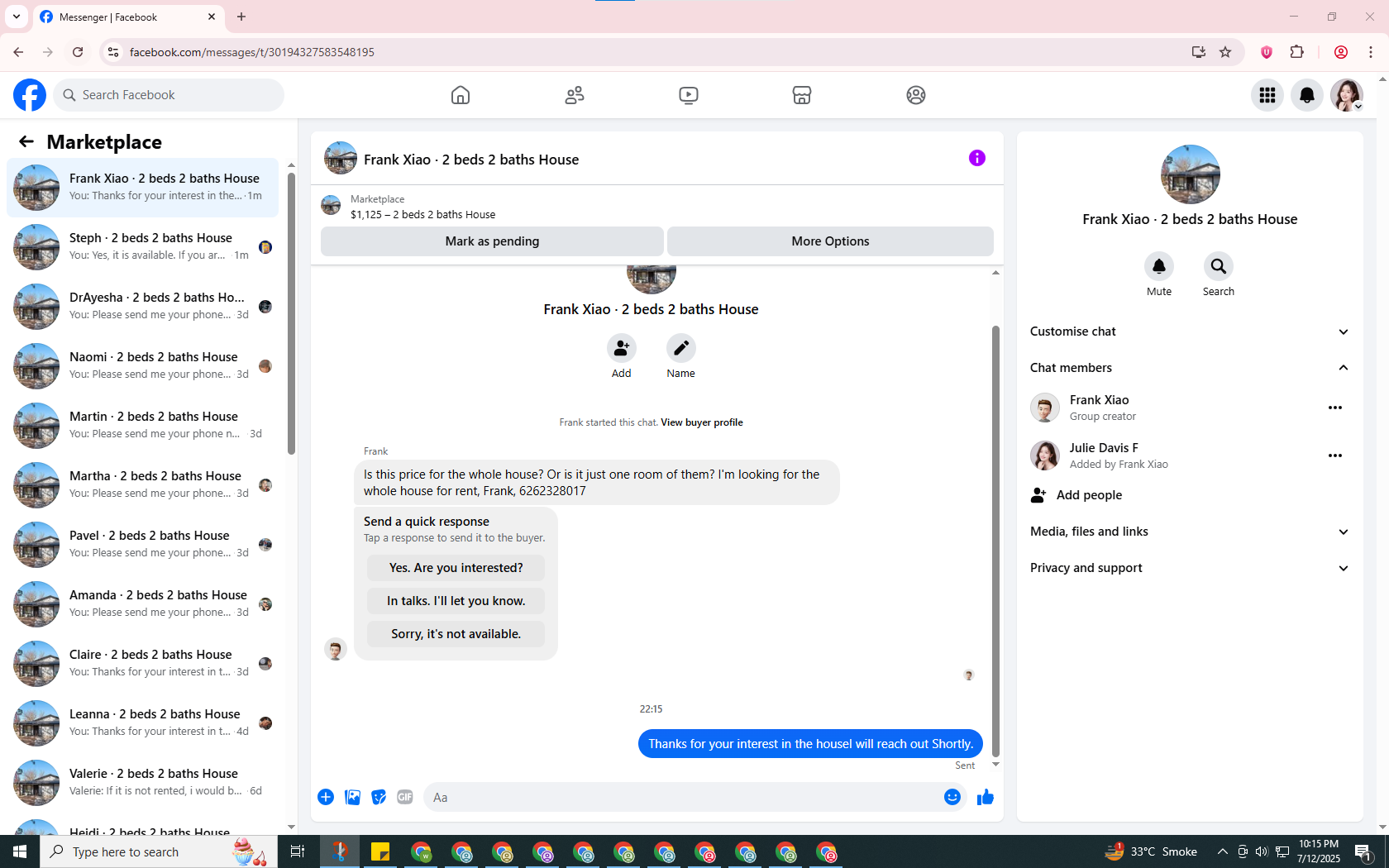Open the Friends icon in top navigation
The width and height of the screenshot is (1389, 868).
coord(575,95)
